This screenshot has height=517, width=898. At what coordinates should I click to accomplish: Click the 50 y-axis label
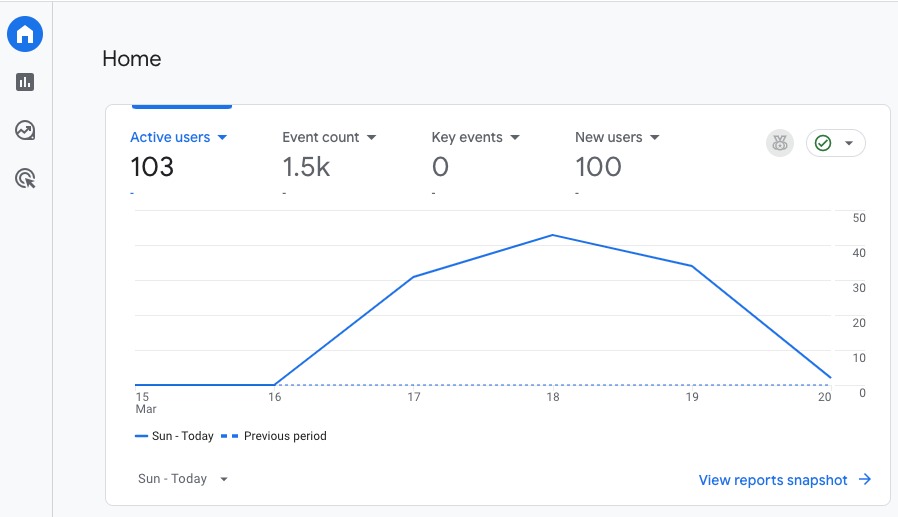859,218
